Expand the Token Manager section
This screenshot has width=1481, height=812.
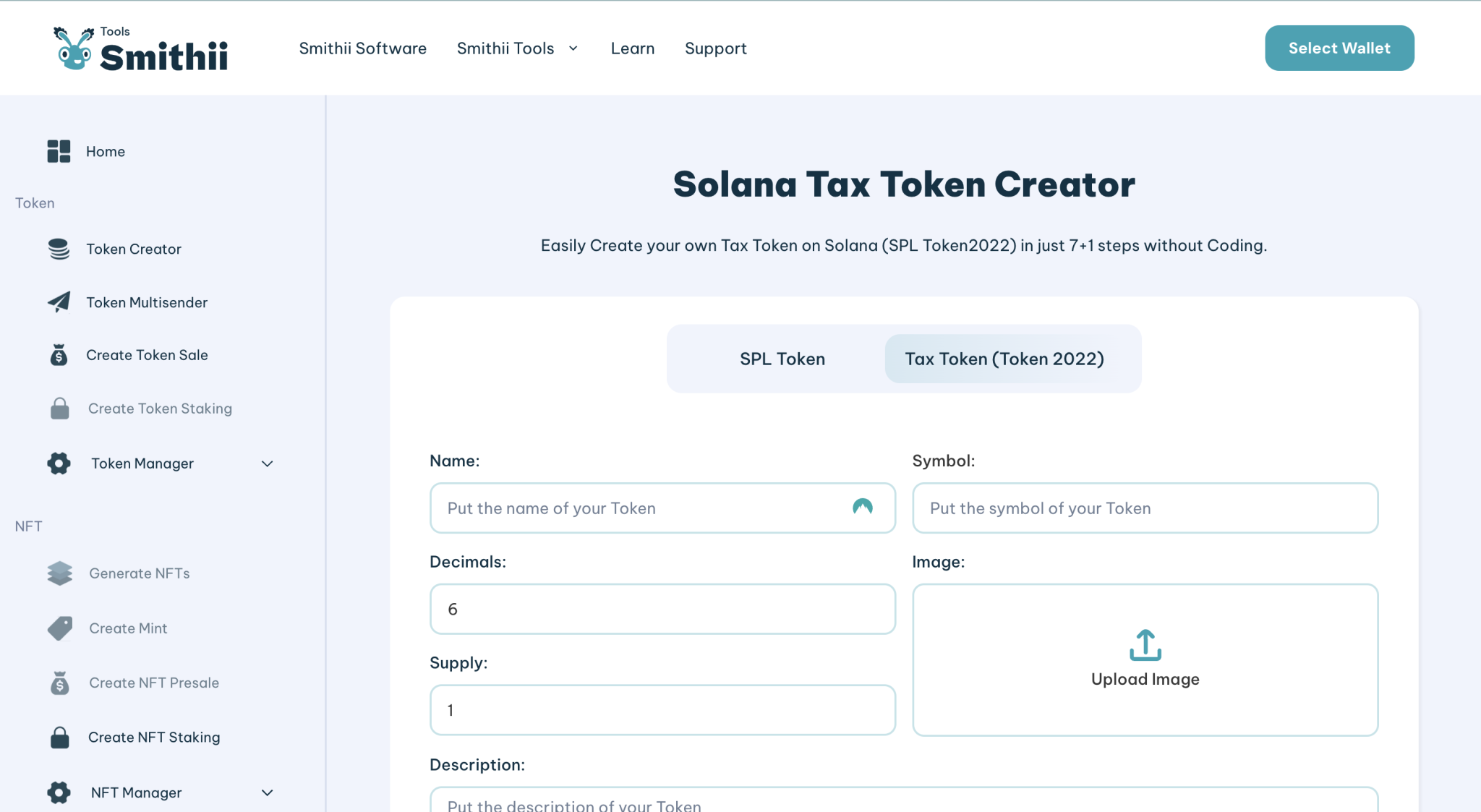[267, 463]
